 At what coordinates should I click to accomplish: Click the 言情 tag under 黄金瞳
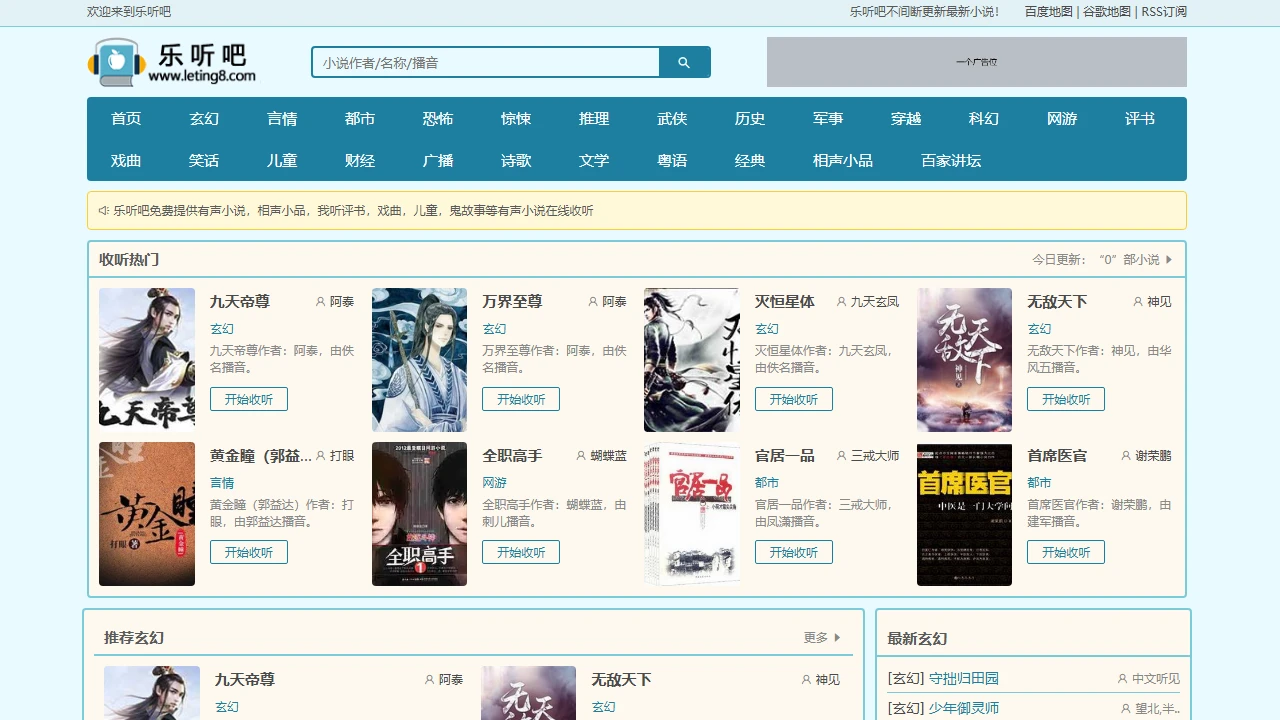[222, 483]
